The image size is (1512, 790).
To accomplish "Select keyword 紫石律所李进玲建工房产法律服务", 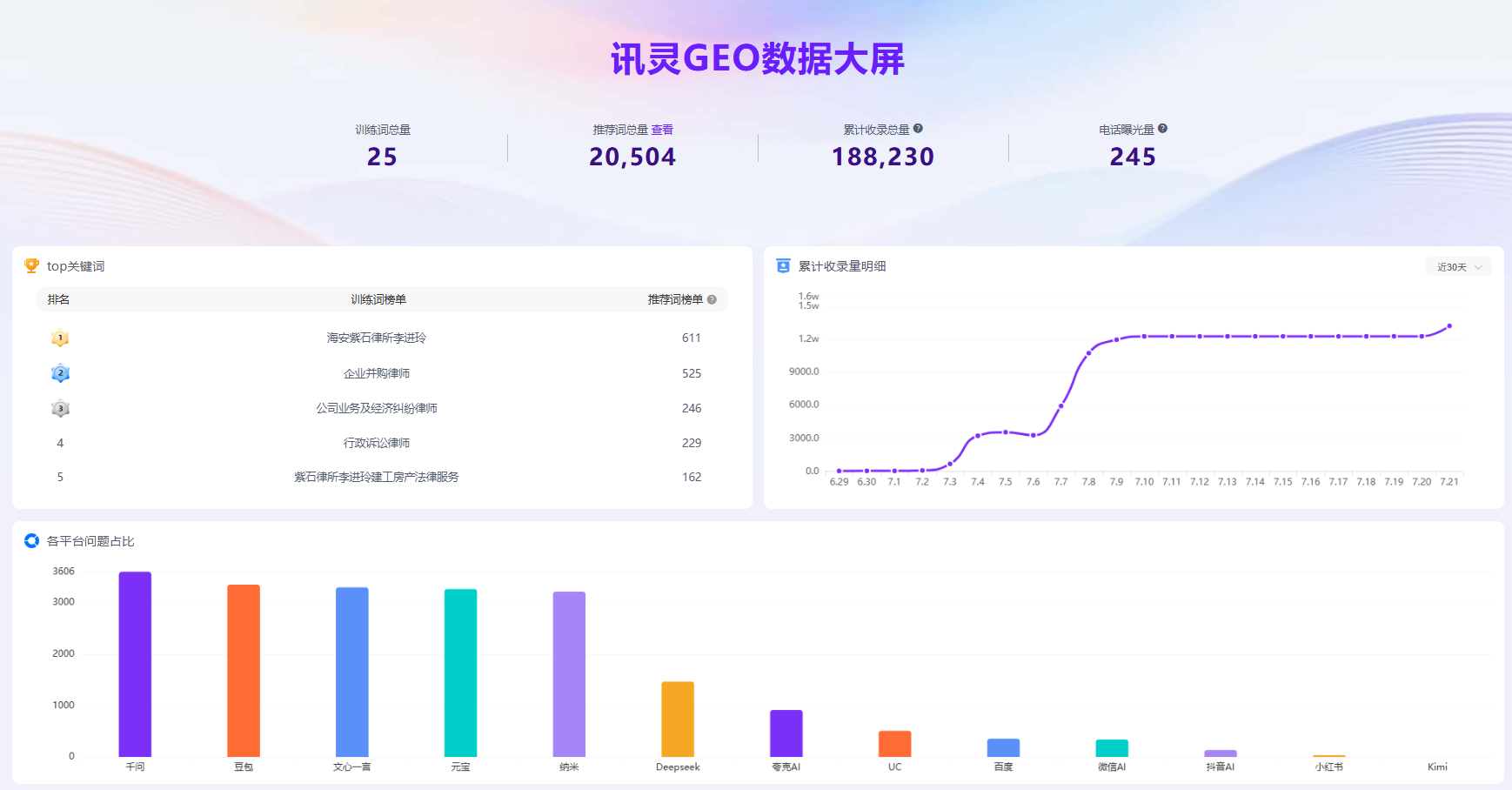I will [x=377, y=477].
